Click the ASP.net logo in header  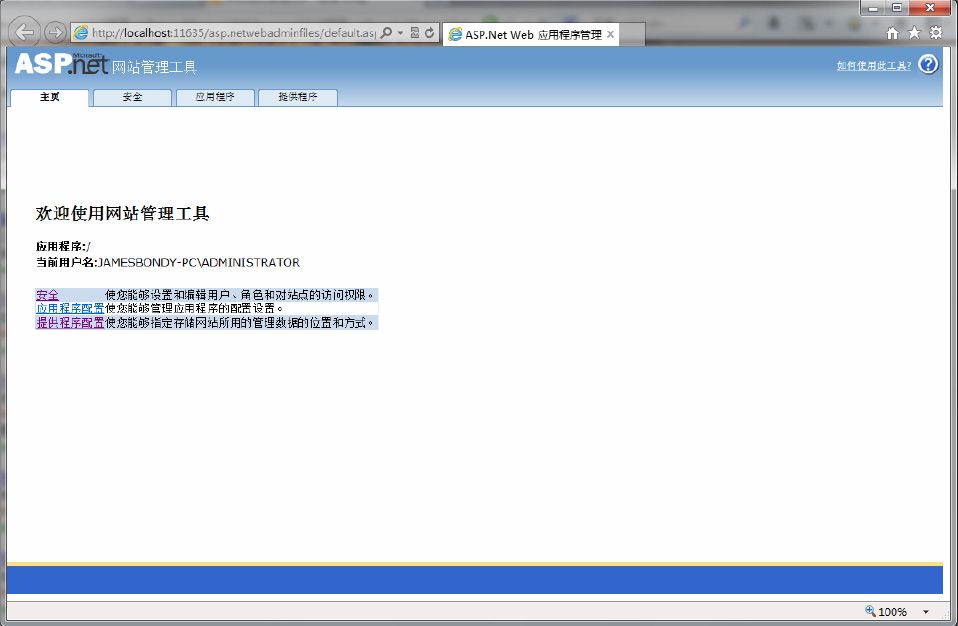click(x=61, y=64)
